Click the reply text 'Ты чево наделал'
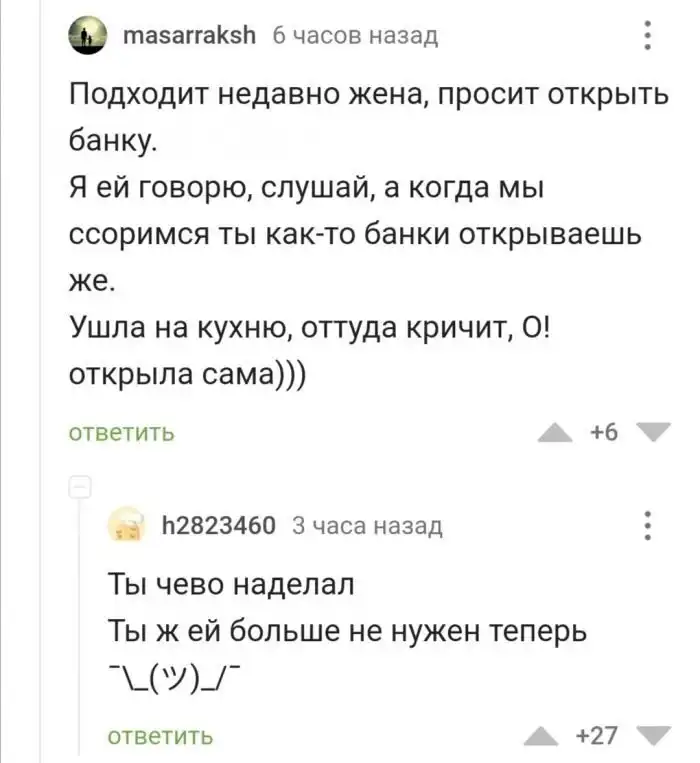The width and height of the screenshot is (700, 763). (230, 585)
